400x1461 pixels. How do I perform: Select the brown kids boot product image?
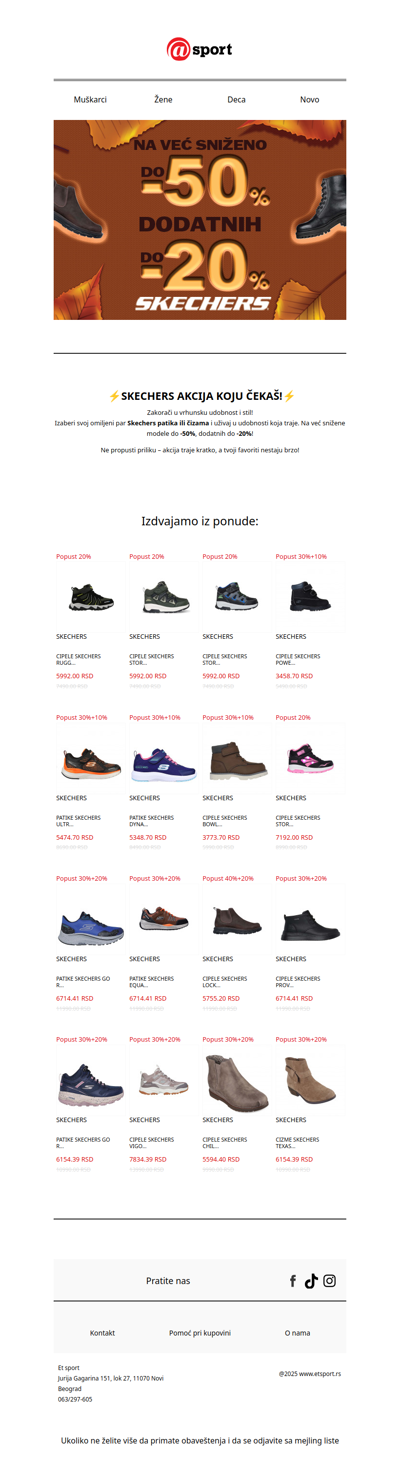[x=237, y=758]
